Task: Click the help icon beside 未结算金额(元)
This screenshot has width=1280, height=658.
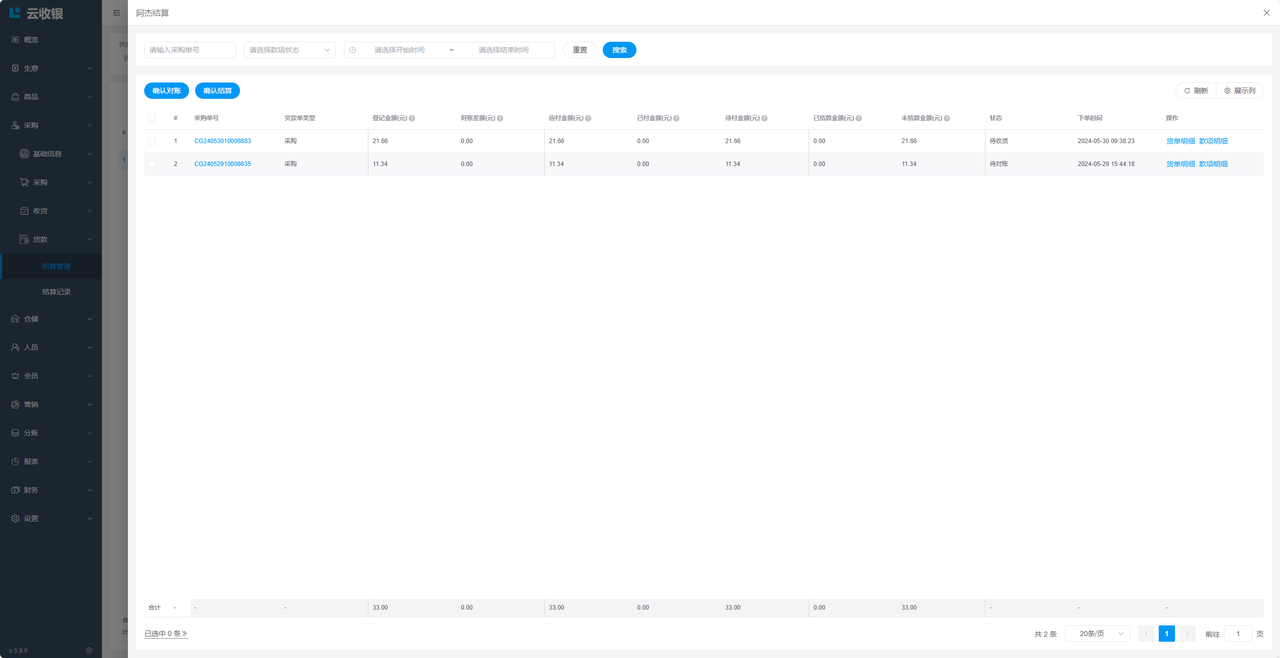Action: [947, 118]
